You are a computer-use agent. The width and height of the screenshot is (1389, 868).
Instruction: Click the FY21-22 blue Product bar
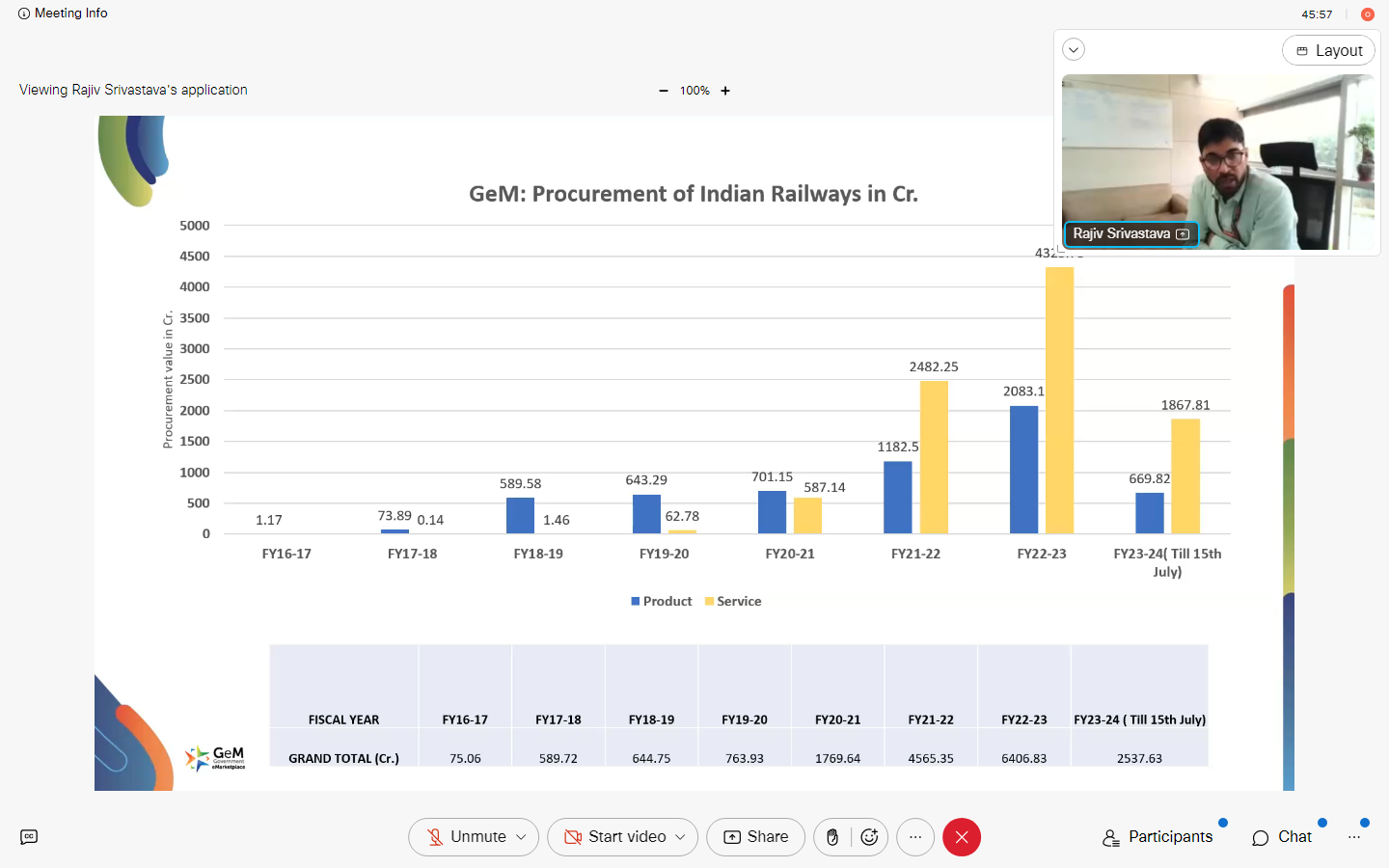[898, 498]
